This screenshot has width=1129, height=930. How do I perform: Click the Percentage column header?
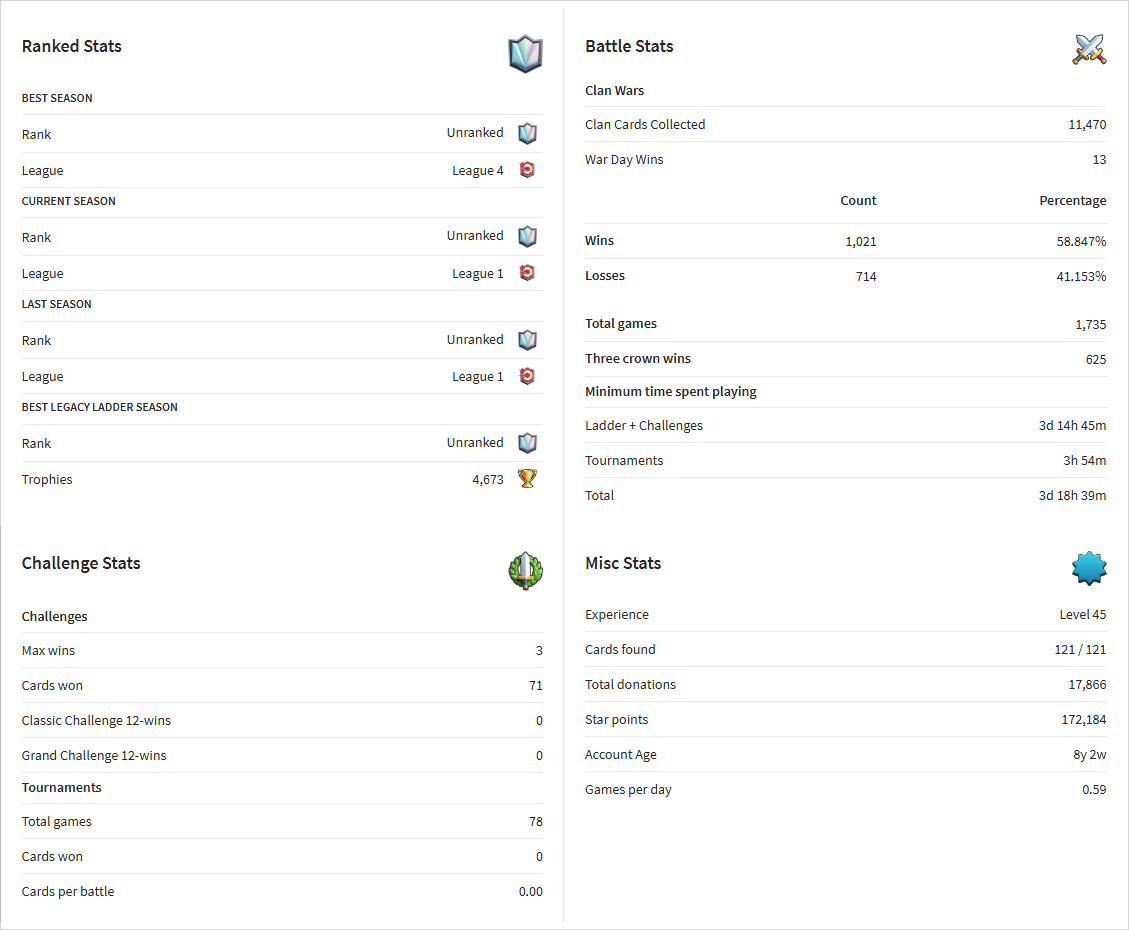click(x=1072, y=201)
